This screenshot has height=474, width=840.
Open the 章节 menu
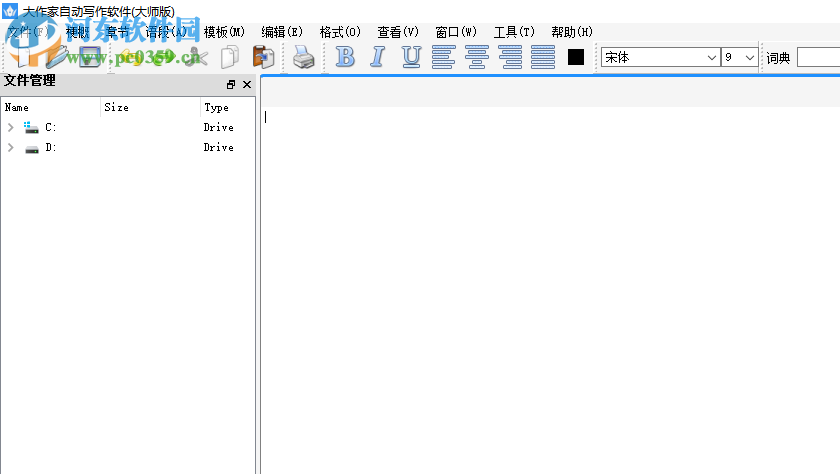pos(117,32)
